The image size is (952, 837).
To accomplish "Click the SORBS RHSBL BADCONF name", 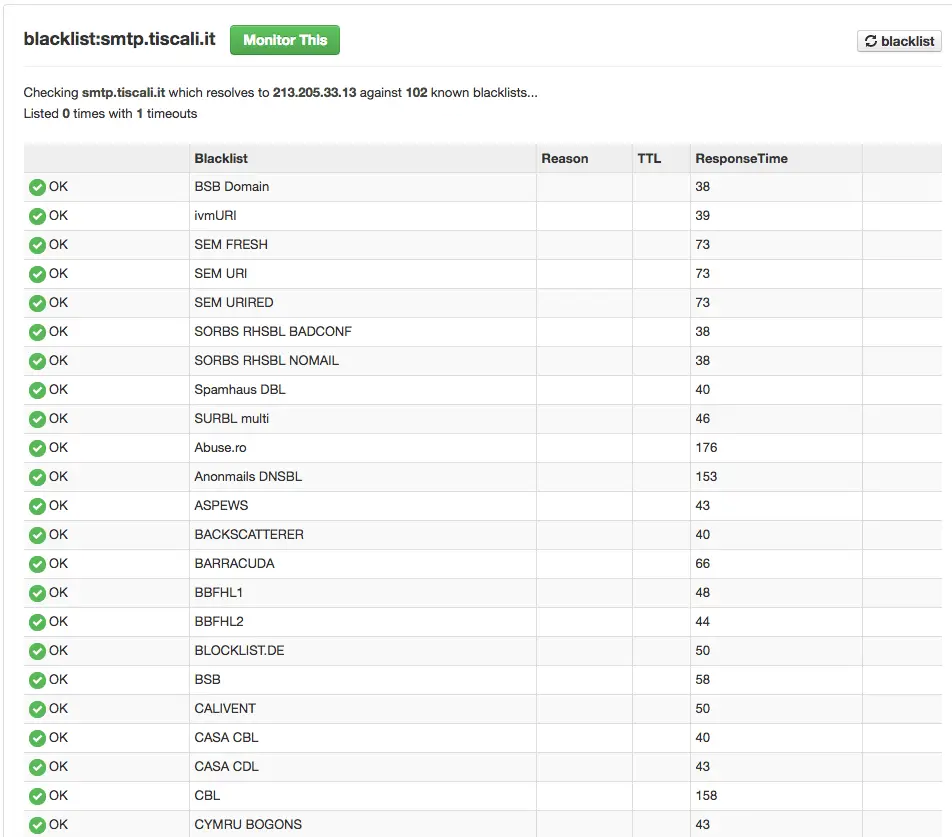I will point(273,331).
